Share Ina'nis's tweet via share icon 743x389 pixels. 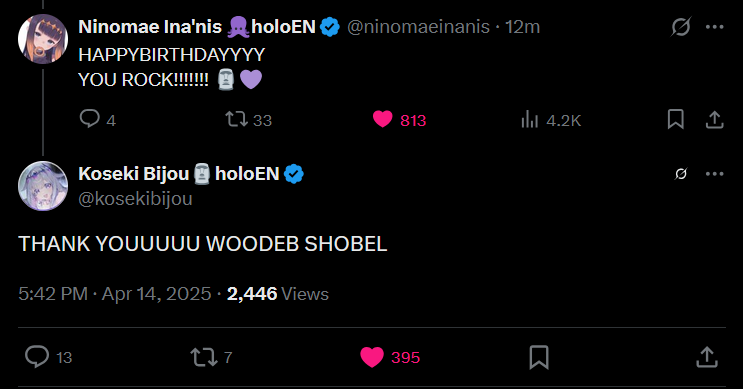coord(715,119)
